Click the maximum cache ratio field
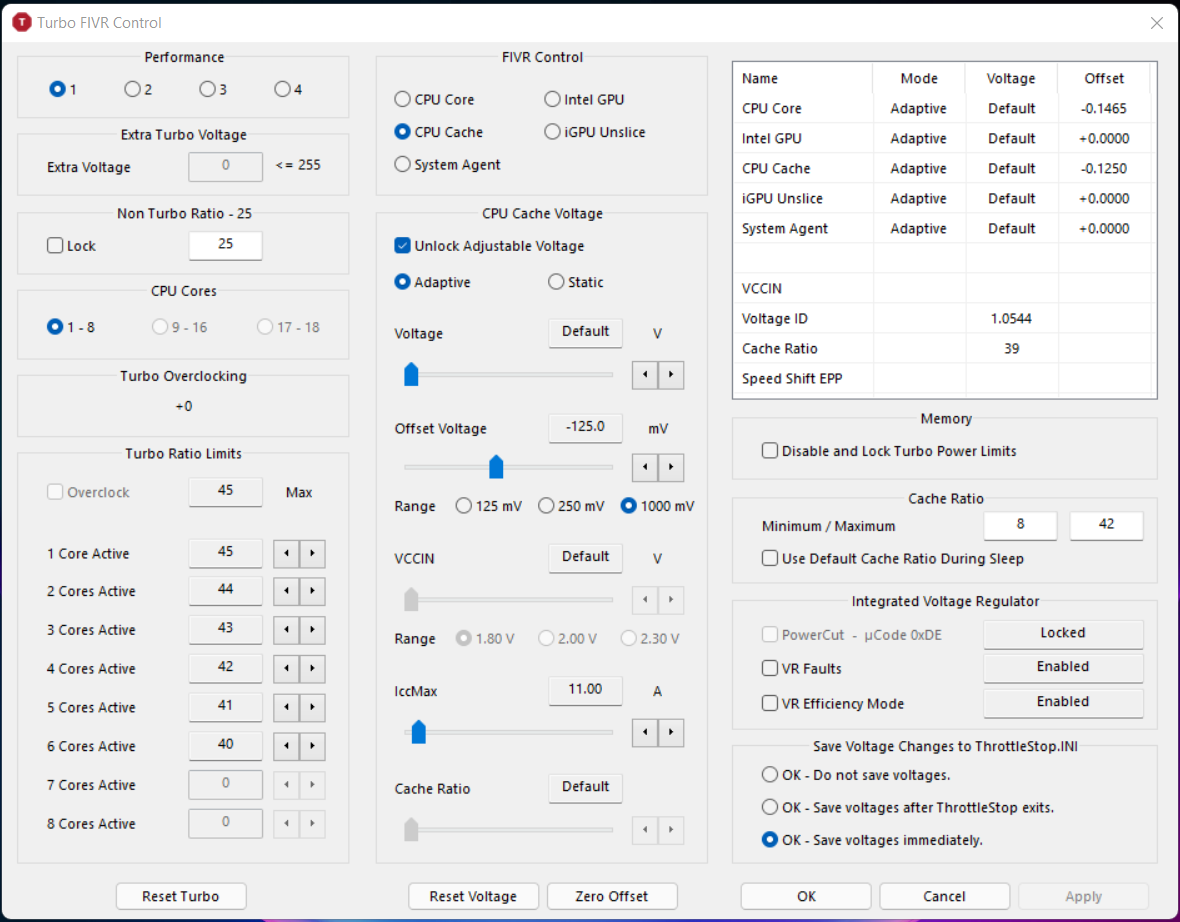This screenshot has height=922, width=1180. click(x=1106, y=525)
